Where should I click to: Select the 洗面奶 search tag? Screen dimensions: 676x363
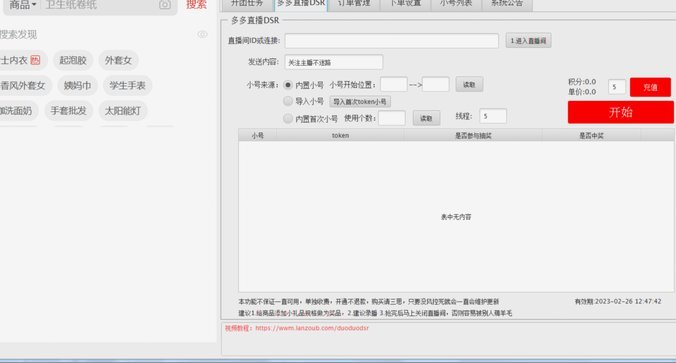[17, 111]
